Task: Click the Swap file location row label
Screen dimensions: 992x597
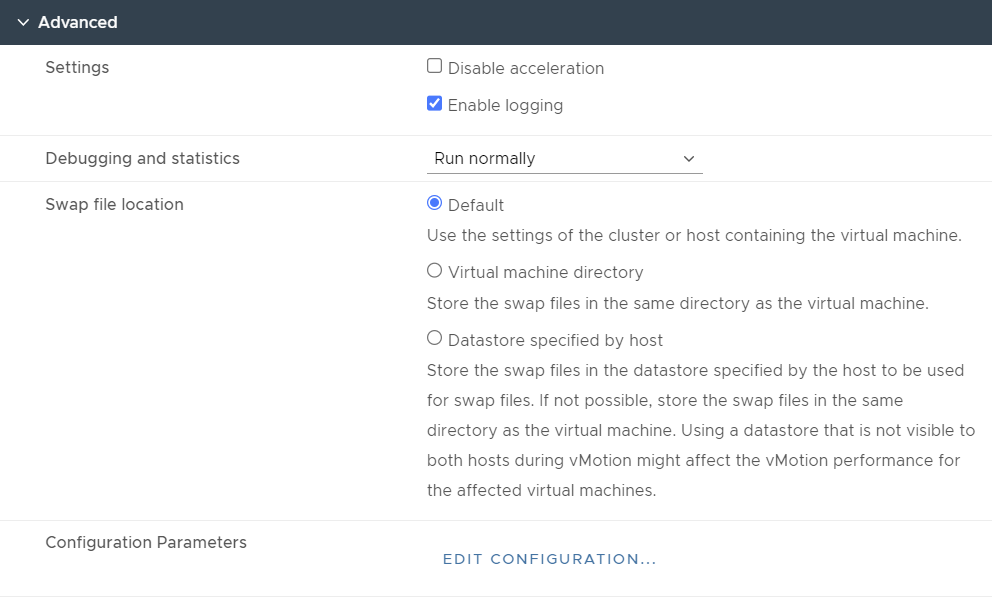Action: [x=115, y=204]
